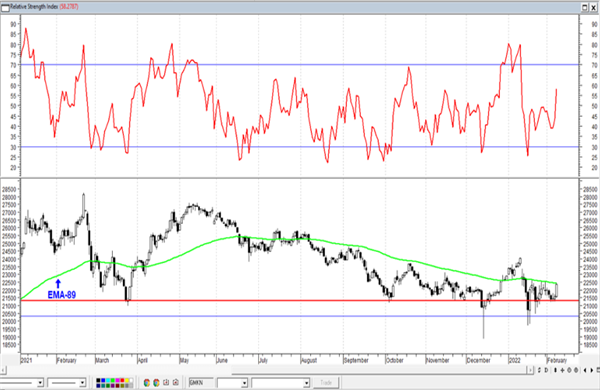Maximize the Relative Strength Index pane
This screenshot has width=600, height=390.
585,7
